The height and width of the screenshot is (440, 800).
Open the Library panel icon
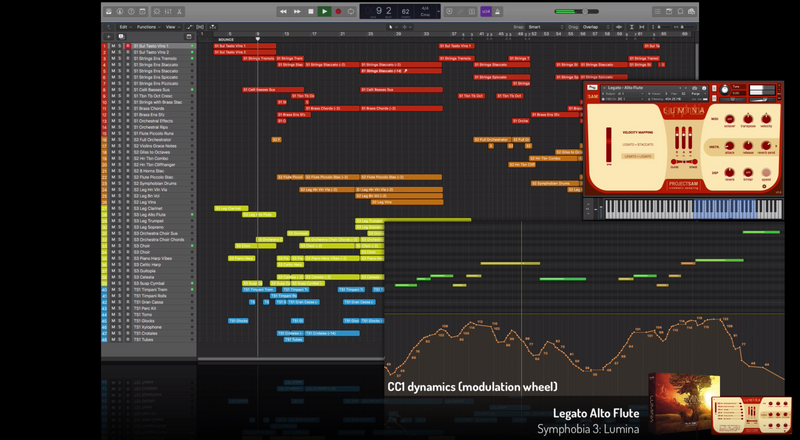coord(109,11)
